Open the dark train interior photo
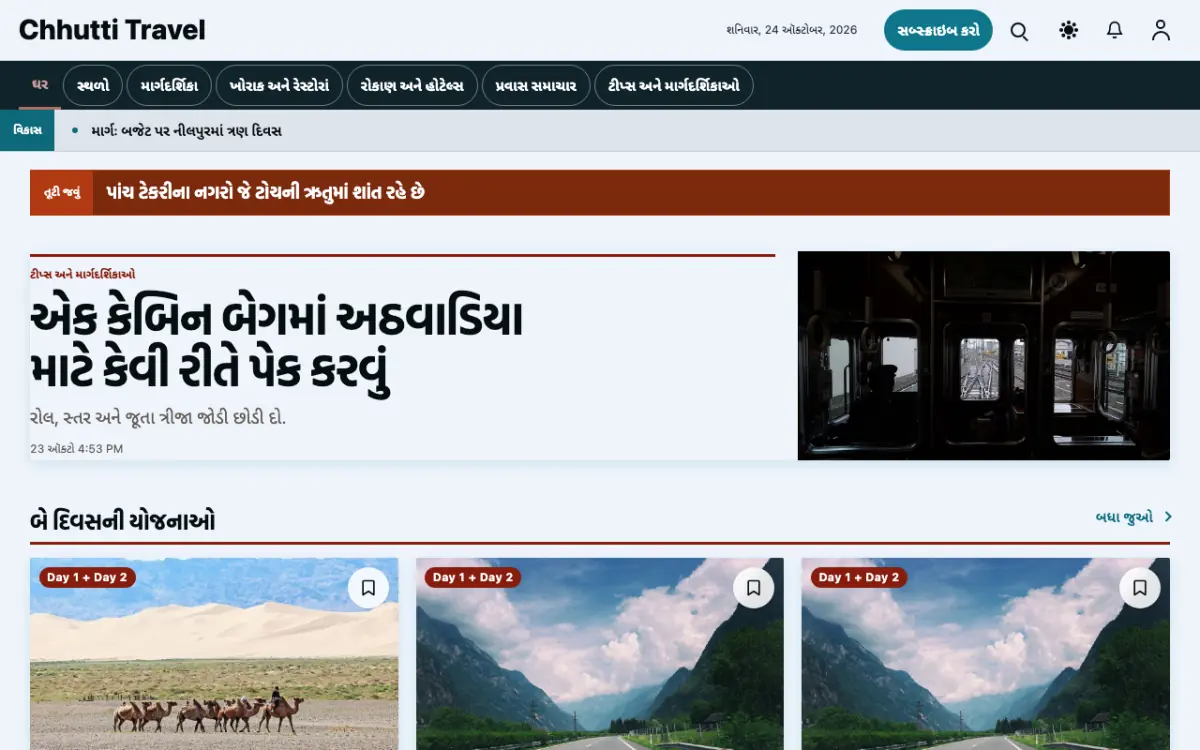 984,355
